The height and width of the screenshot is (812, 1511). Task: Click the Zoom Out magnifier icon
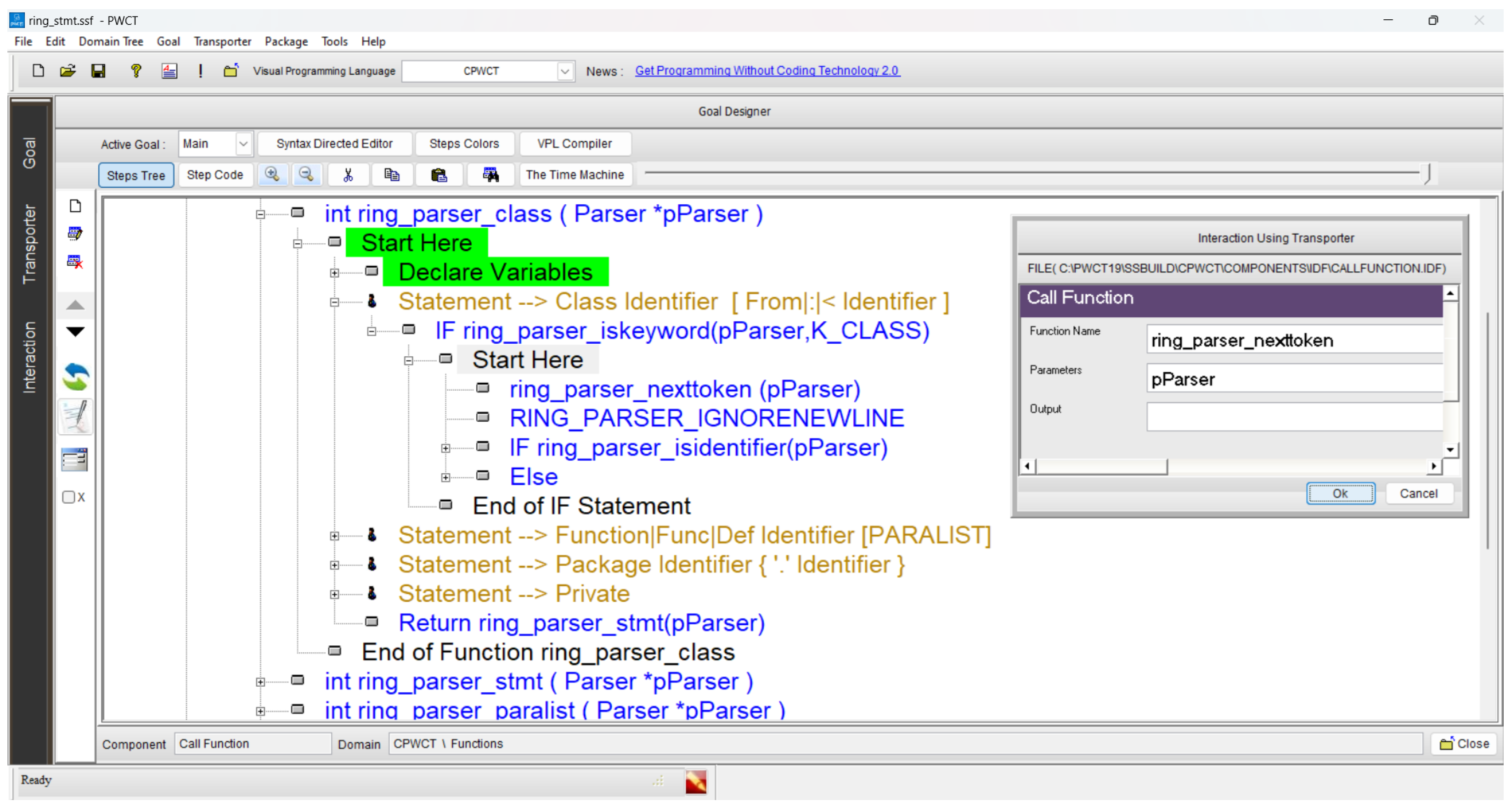coord(306,175)
